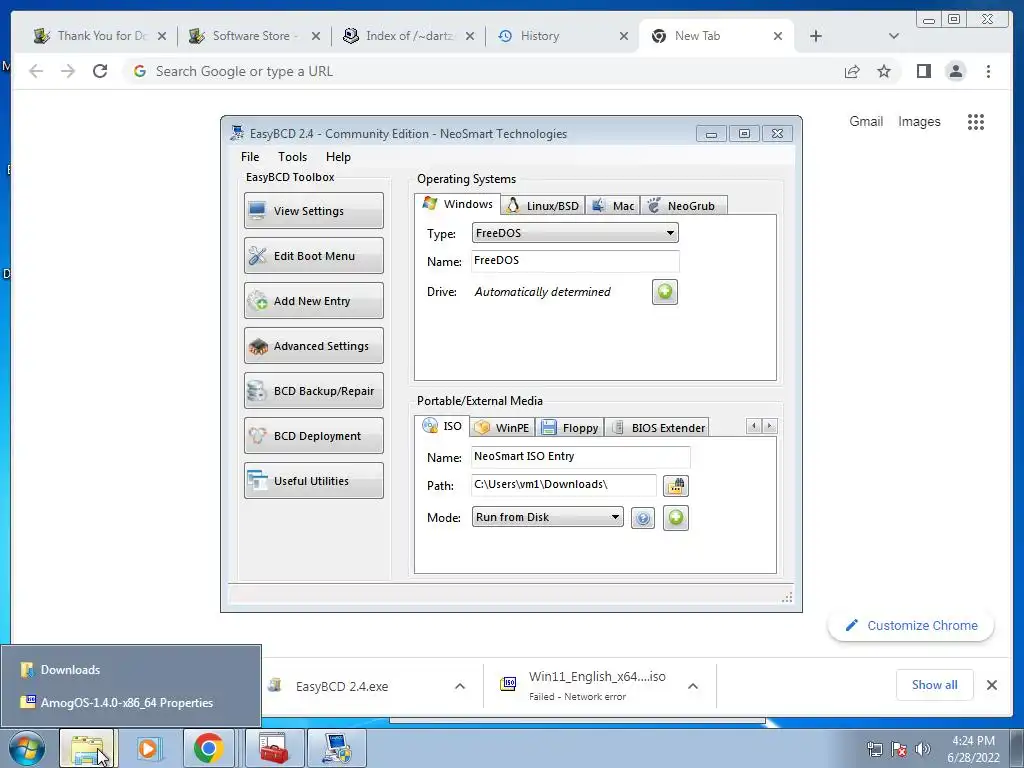The image size is (1024, 768).
Task: Switch to the WinPE tab
Action: click(502, 428)
